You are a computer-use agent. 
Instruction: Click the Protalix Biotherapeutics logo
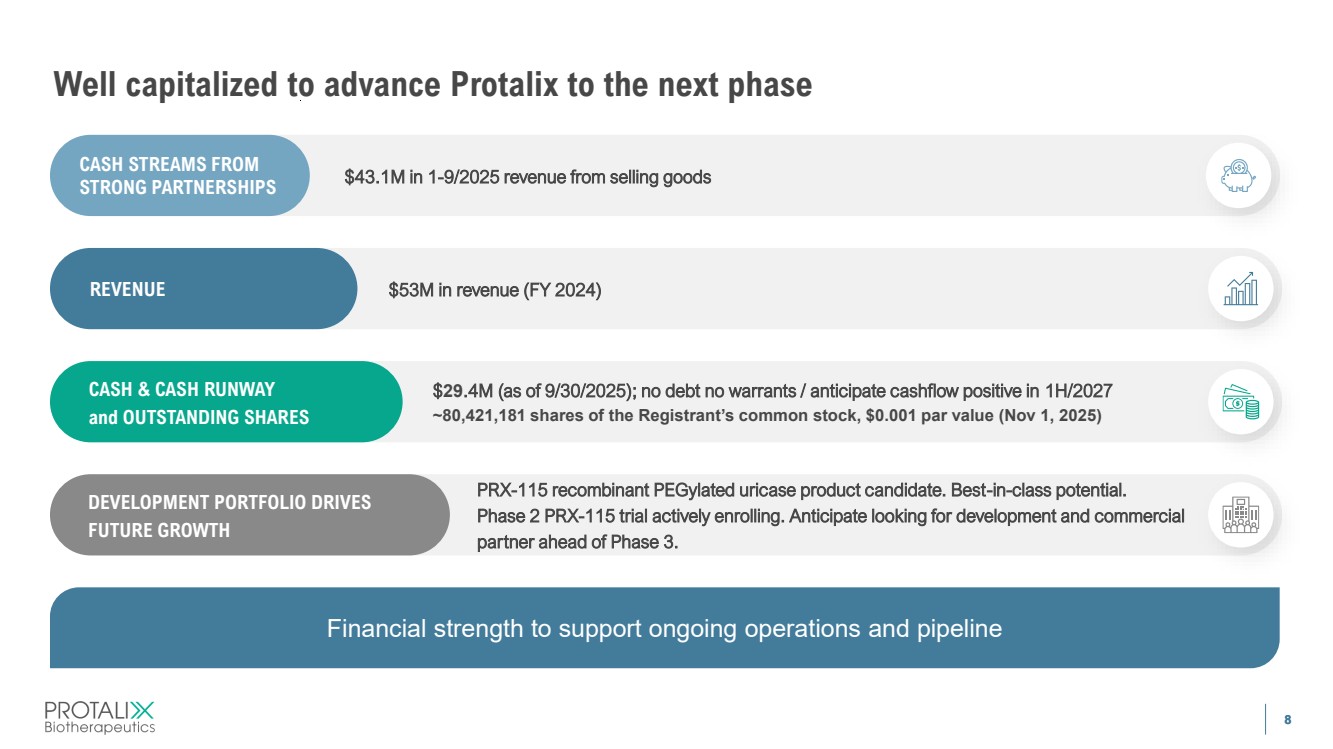(100, 716)
